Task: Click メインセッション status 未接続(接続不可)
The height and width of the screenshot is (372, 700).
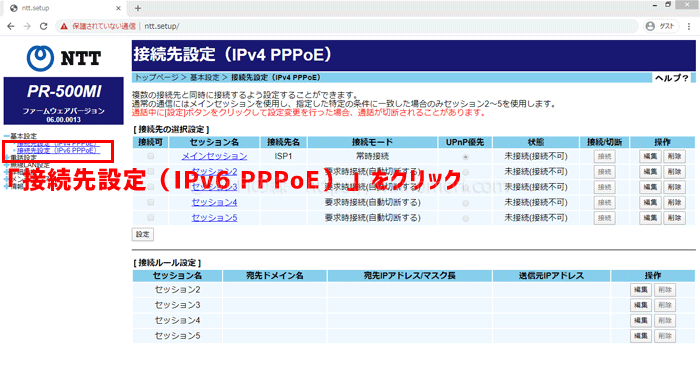Action: (x=536, y=156)
